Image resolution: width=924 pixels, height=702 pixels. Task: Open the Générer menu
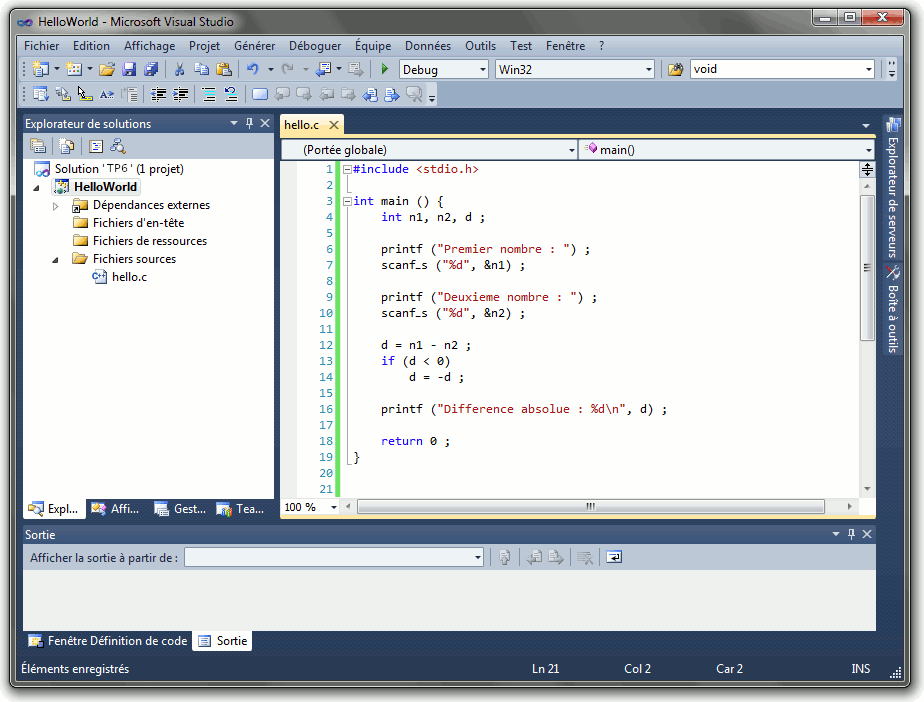[255, 46]
